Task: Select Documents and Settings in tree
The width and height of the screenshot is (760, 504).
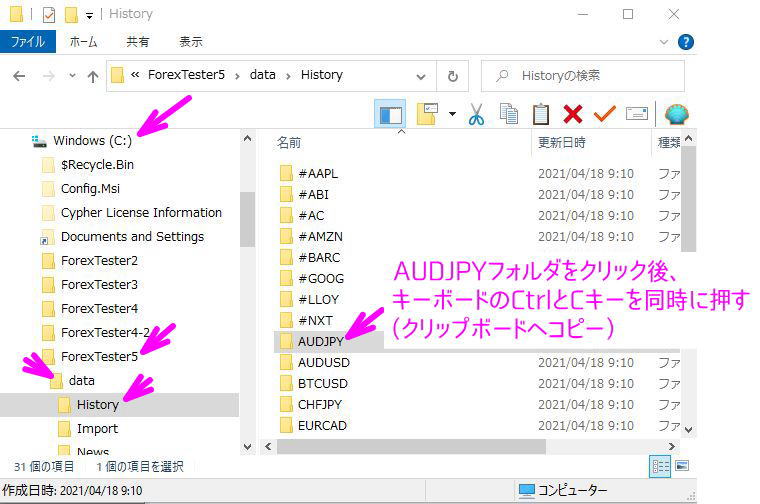Action: coord(132,236)
